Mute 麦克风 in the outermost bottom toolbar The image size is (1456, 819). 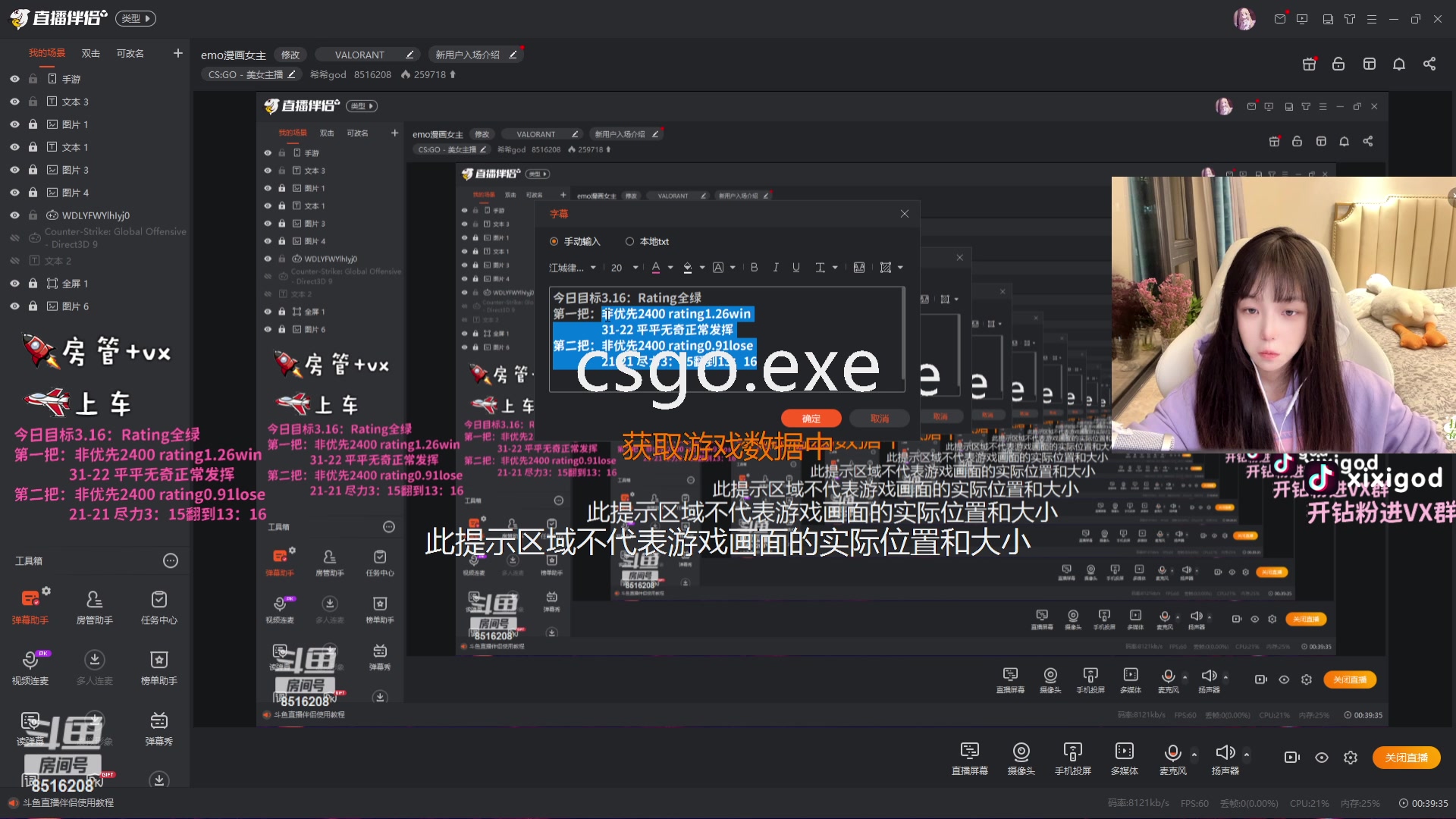click(1172, 758)
